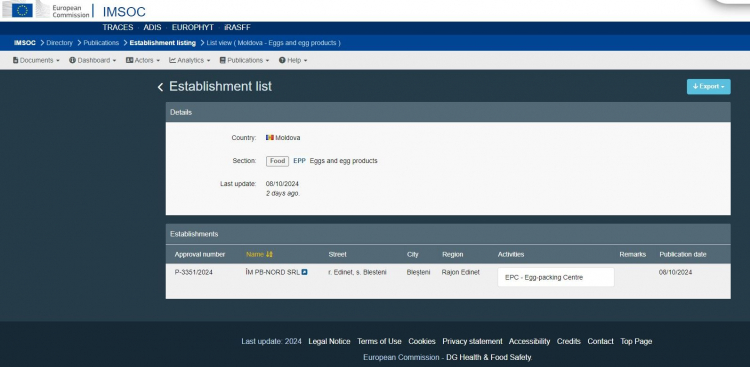Screen dimensions: 750x367
Task: Click the EPC - Egg-packing Centre activity box
Action: coord(556,277)
